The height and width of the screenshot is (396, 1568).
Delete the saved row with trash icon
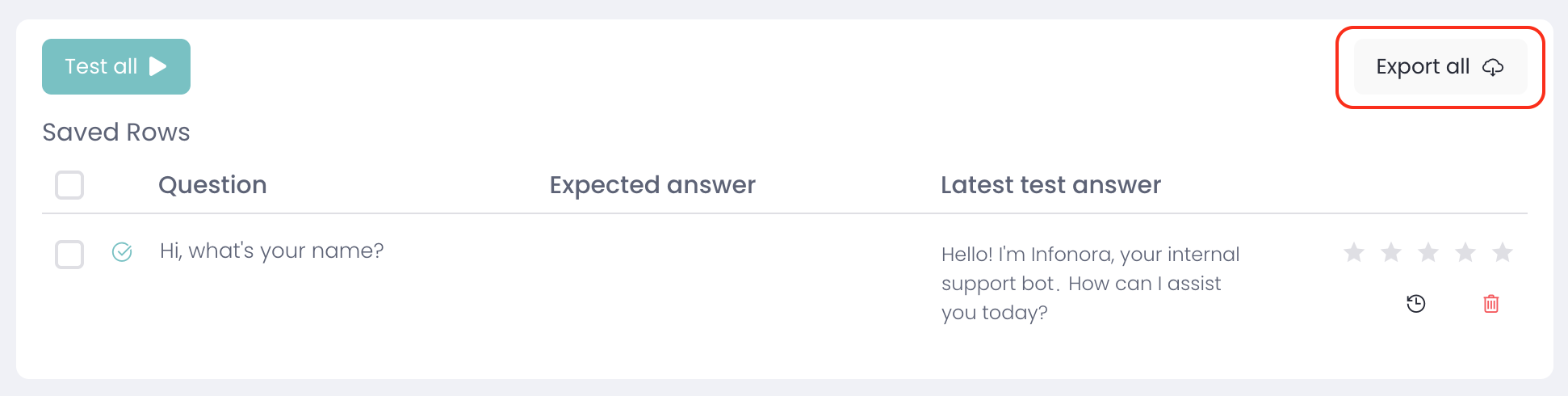(1491, 304)
